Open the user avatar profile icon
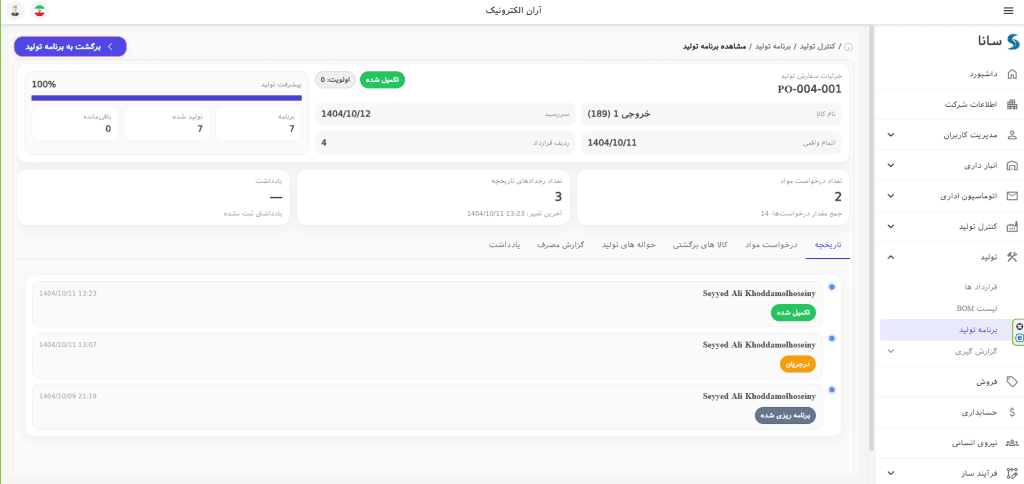1024x484 pixels. coord(14,10)
